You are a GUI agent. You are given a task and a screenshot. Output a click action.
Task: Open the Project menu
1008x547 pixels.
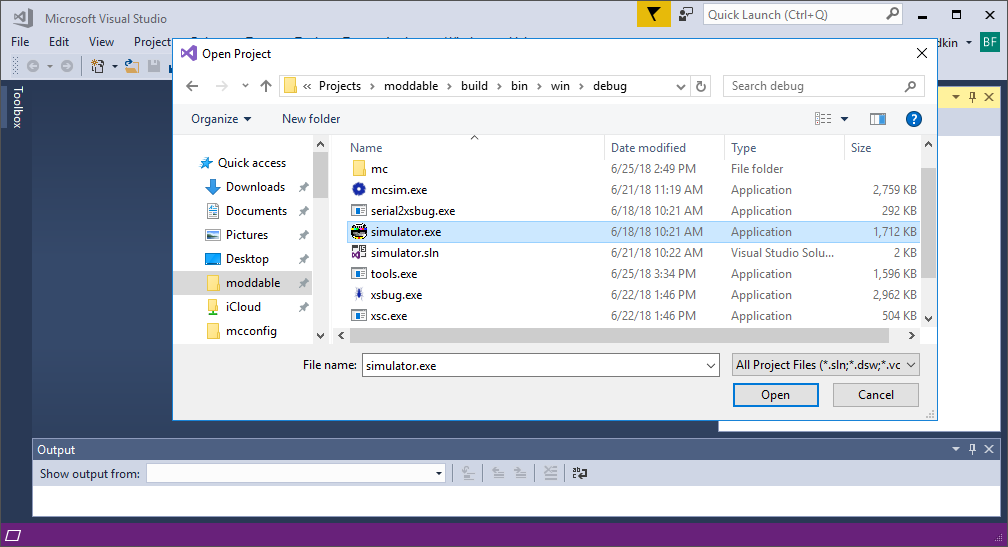152,42
